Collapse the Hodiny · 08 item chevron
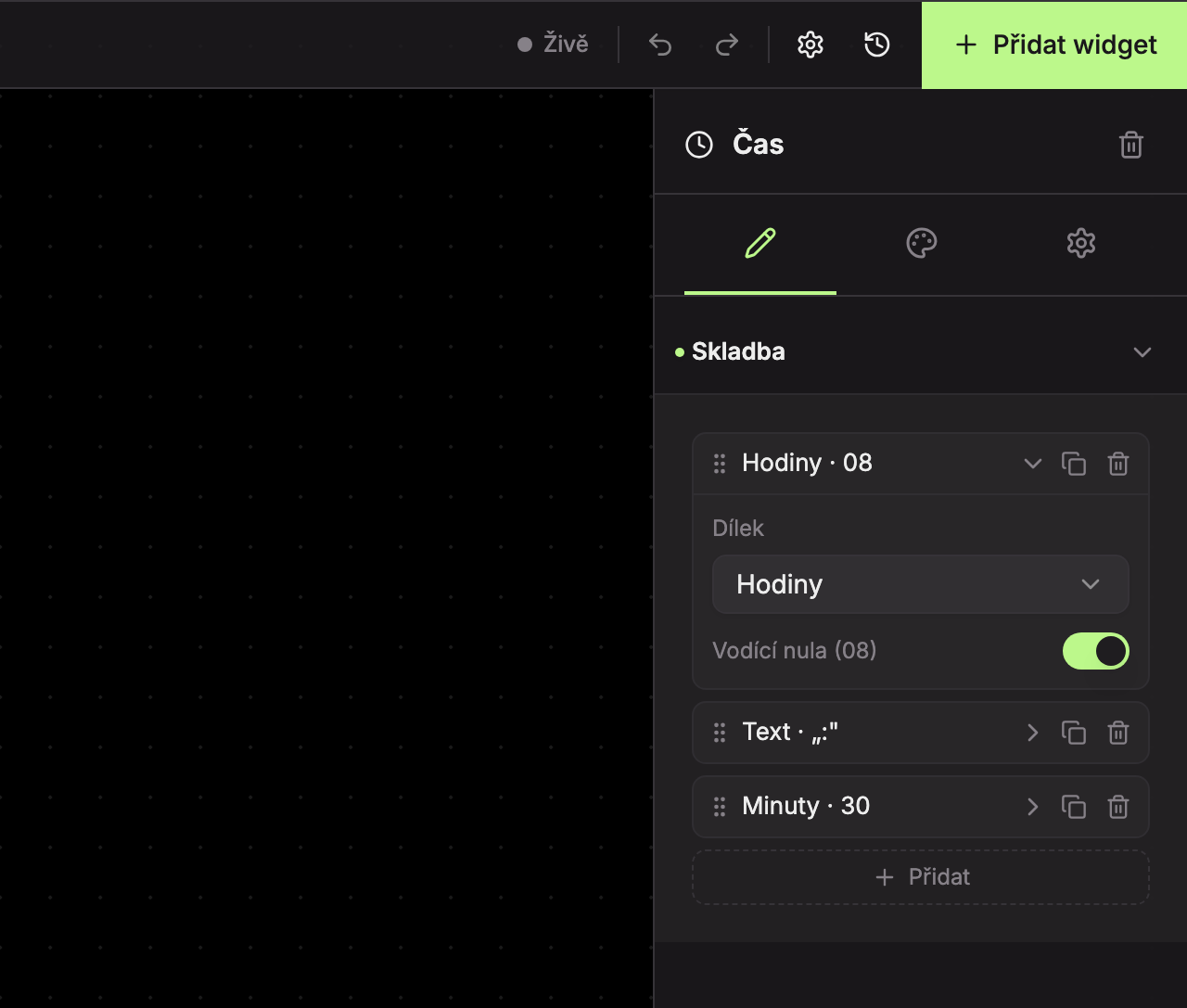The width and height of the screenshot is (1187, 1008). [x=1033, y=464]
